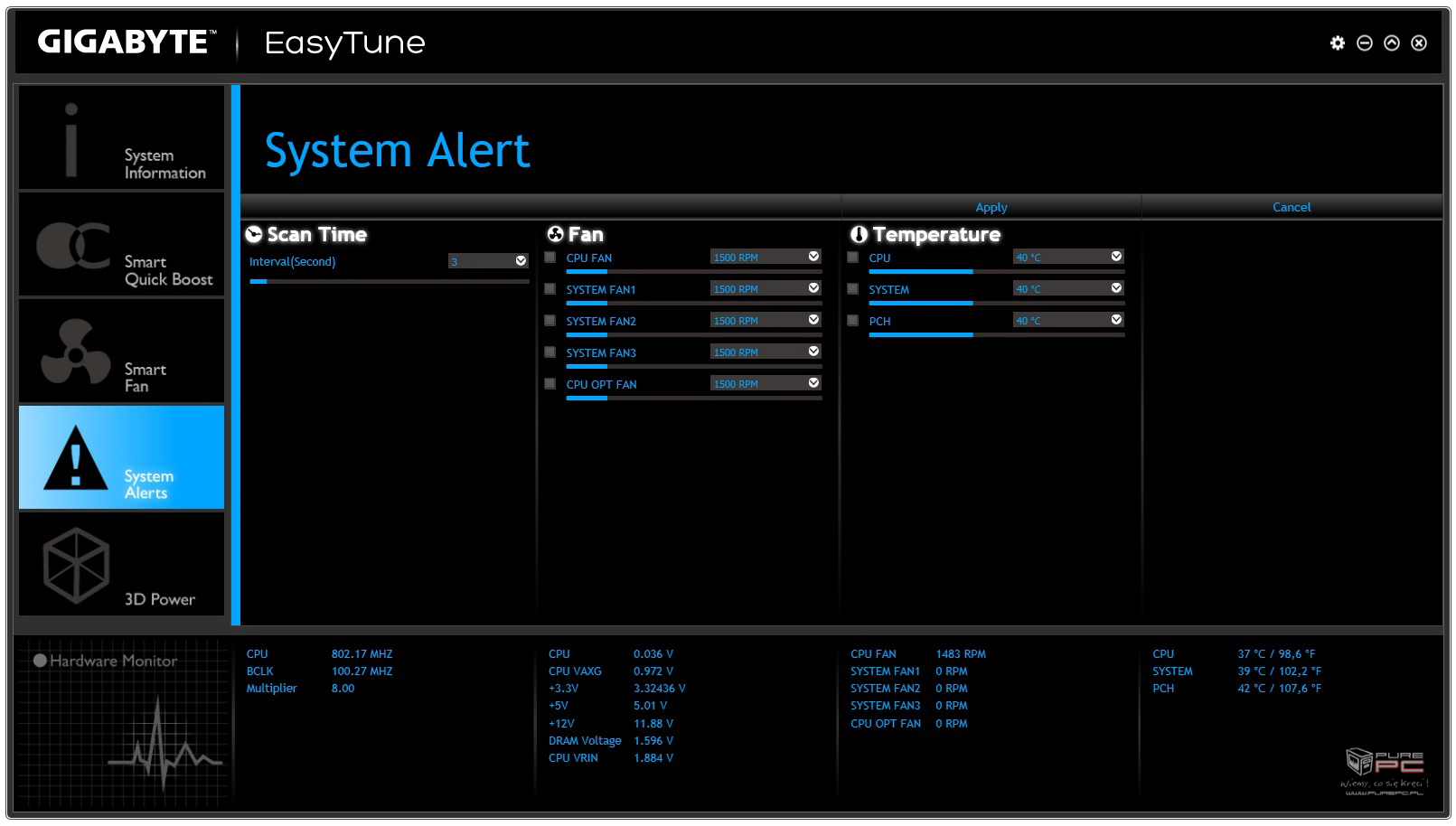The width and height of the screenshot is (1456, 826).
Task: Click the SYSTEM temperature slider
Action: tap(997, 303)
